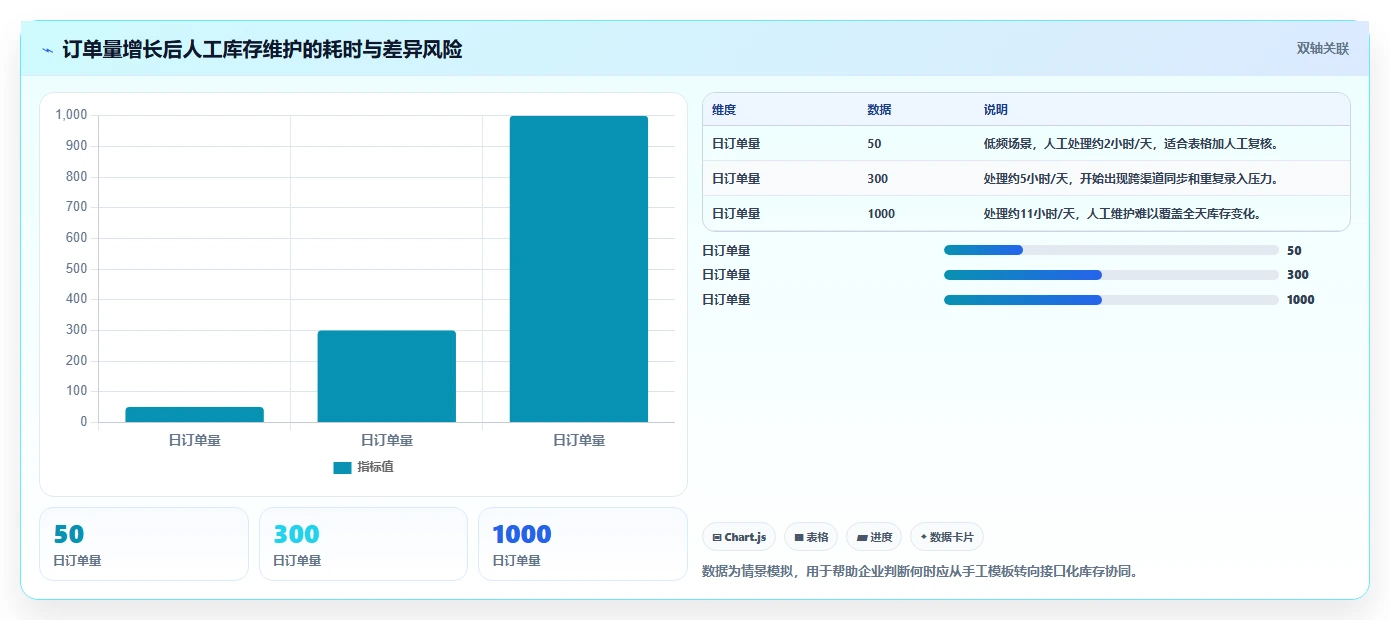Click table description starting 处理约5小时/天
1390x620 pixels.
(x=1131, y=179)
